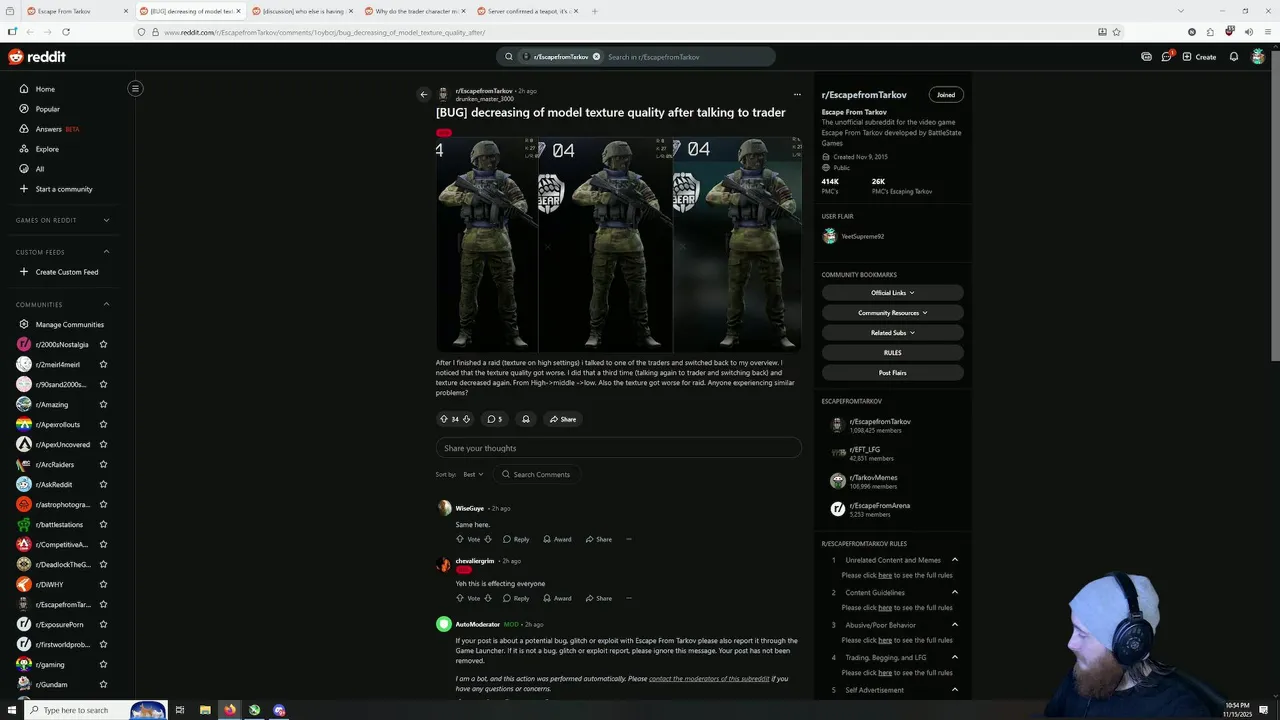The width and height of the screenshot is (1280, 720).
Task: Click contact the moderators link
Action: [x=709, y=679]
